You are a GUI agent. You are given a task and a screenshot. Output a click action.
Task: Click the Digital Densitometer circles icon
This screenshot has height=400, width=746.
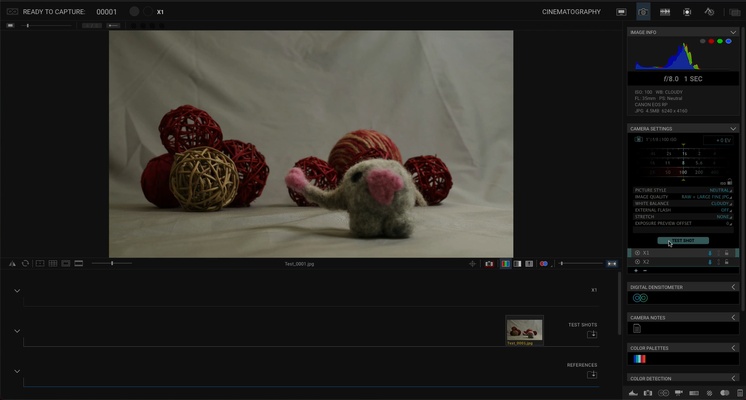click(639, 298)
